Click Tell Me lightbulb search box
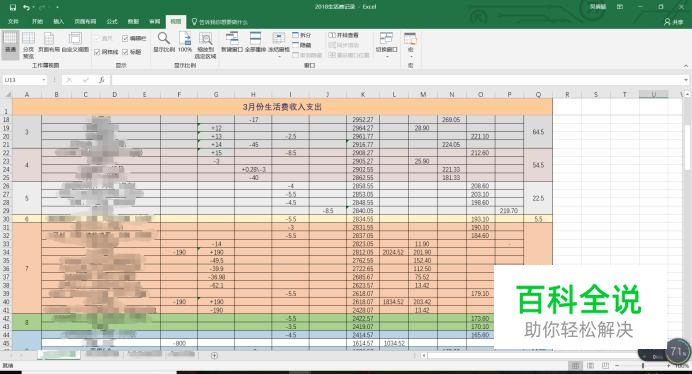This screenshot has height=374, width=692. coord(220,22)
